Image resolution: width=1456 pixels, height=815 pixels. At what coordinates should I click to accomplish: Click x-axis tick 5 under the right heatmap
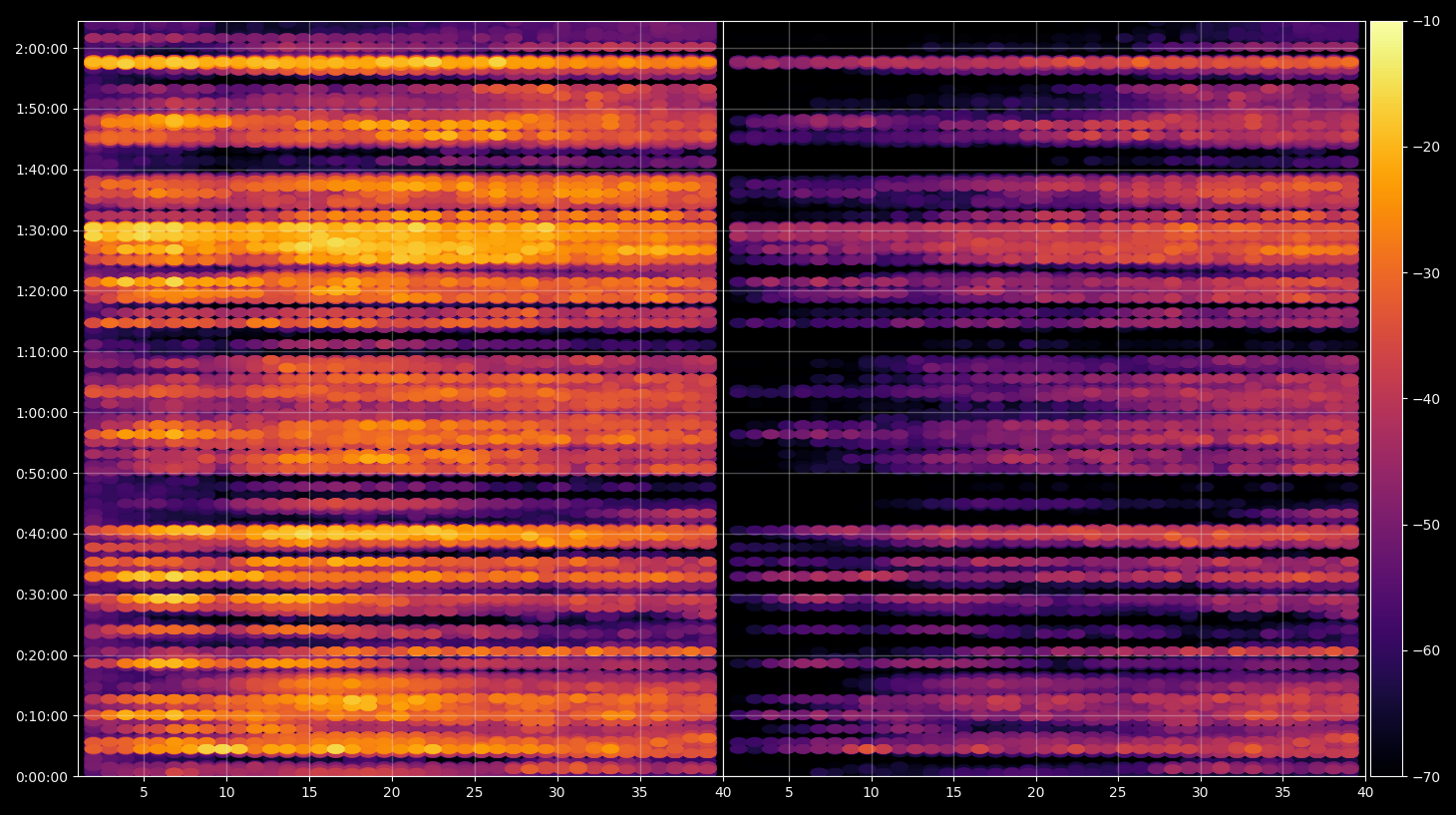pos(789,793)
